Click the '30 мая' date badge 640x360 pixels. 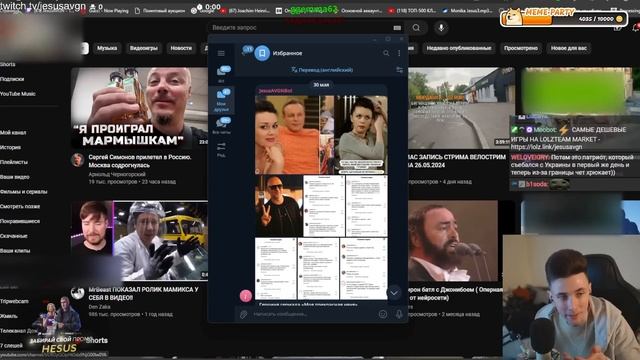[321, 84]
